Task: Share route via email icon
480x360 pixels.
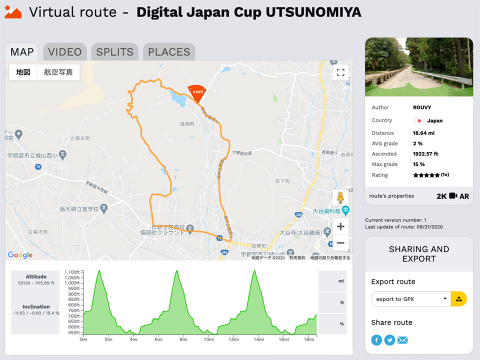Action: (403, 340)
